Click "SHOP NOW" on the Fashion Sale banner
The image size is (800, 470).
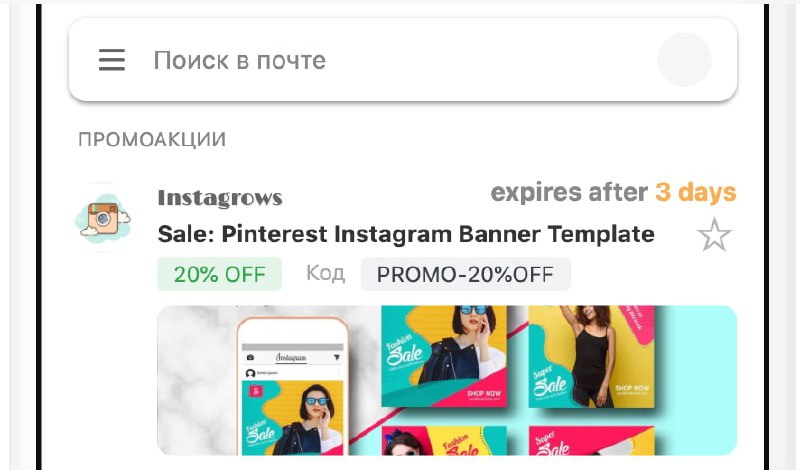coord(484,393)
